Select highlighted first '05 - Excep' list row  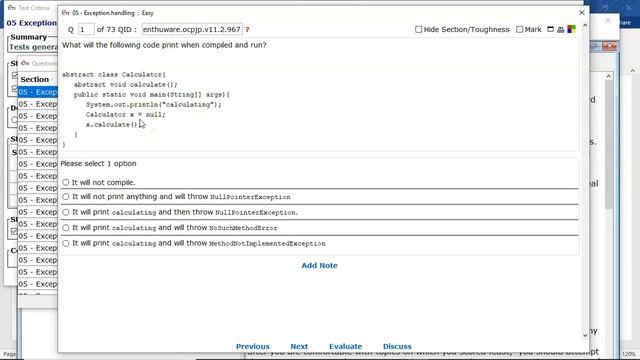click(x=38, y=92)
